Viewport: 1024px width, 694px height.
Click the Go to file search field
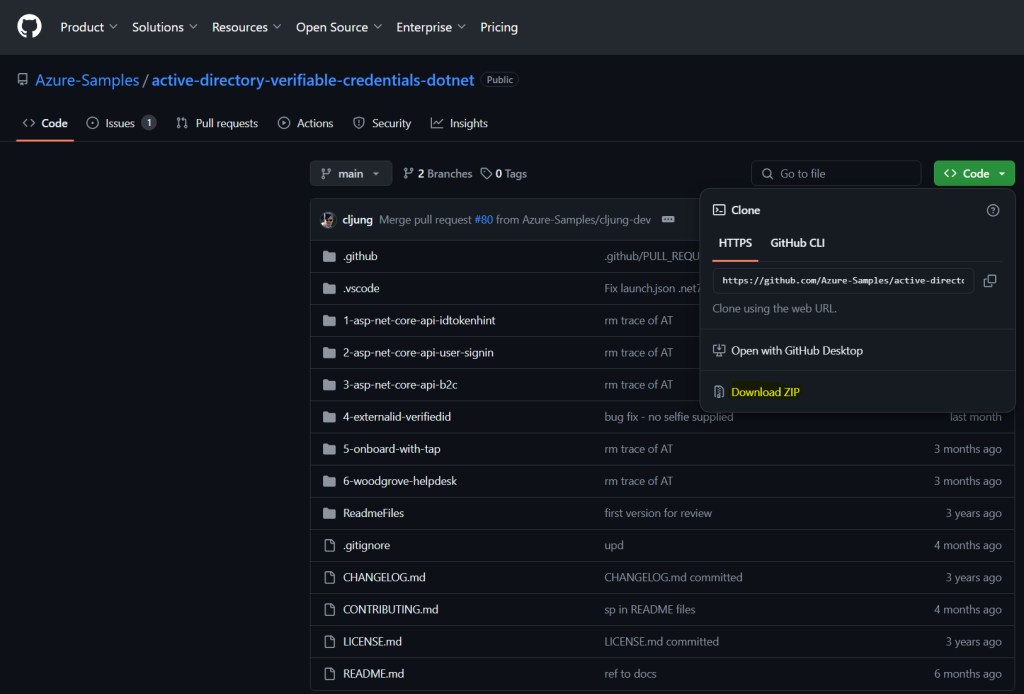tap(836, 174)
